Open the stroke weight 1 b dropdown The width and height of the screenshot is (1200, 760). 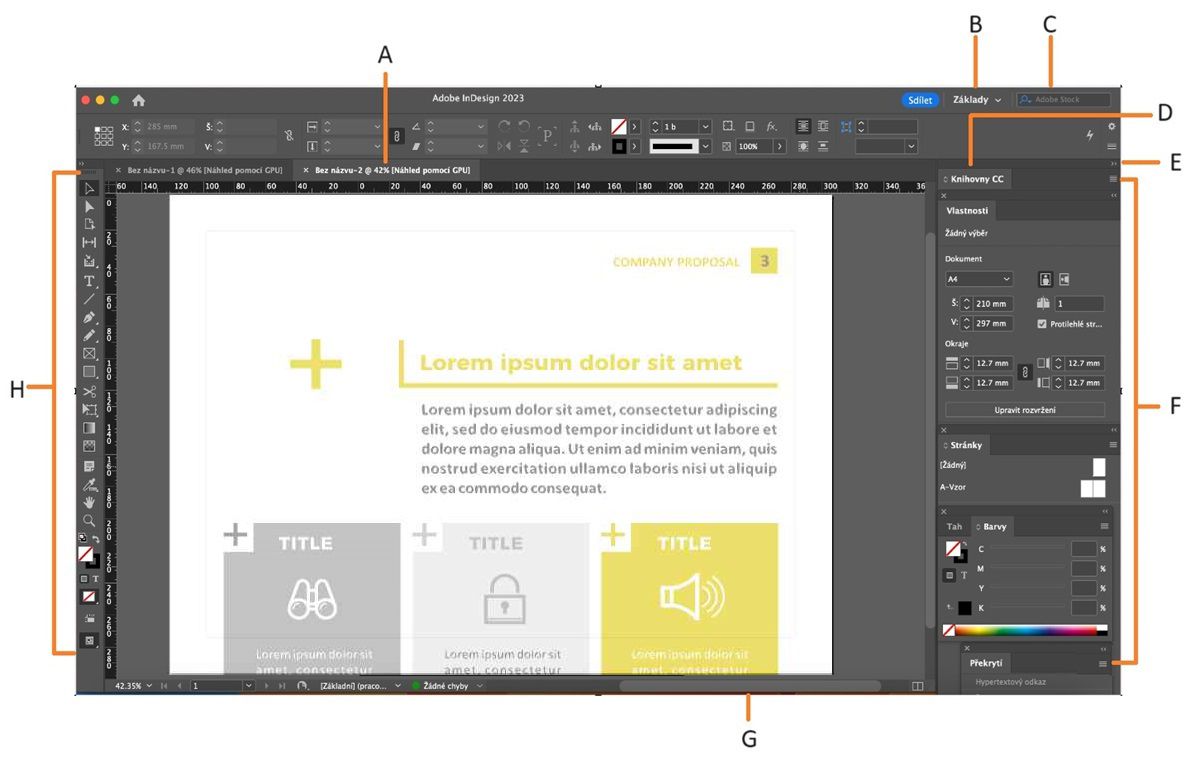click(705, 127)
